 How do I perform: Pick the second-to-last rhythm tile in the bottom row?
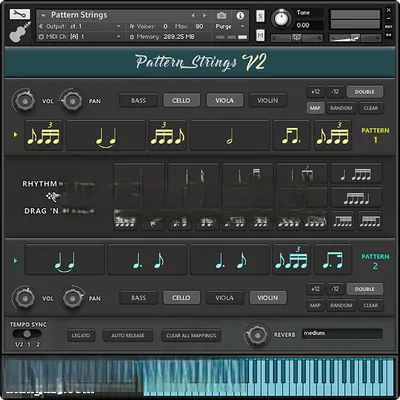point(343,221)
